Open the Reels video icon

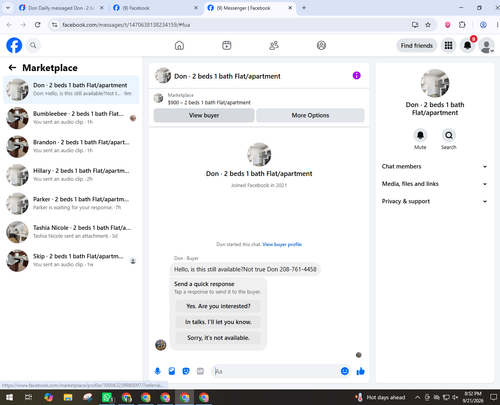tap(227, 45)
